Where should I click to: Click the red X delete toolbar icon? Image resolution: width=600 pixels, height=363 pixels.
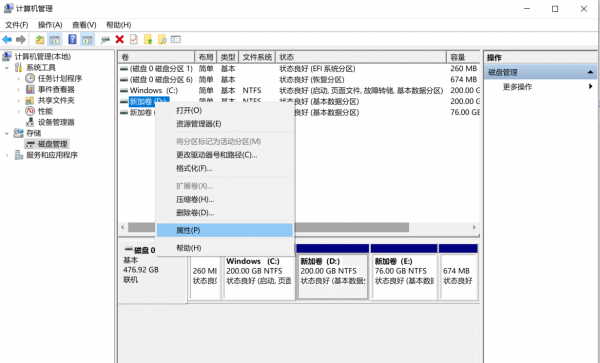pos(119,39)
